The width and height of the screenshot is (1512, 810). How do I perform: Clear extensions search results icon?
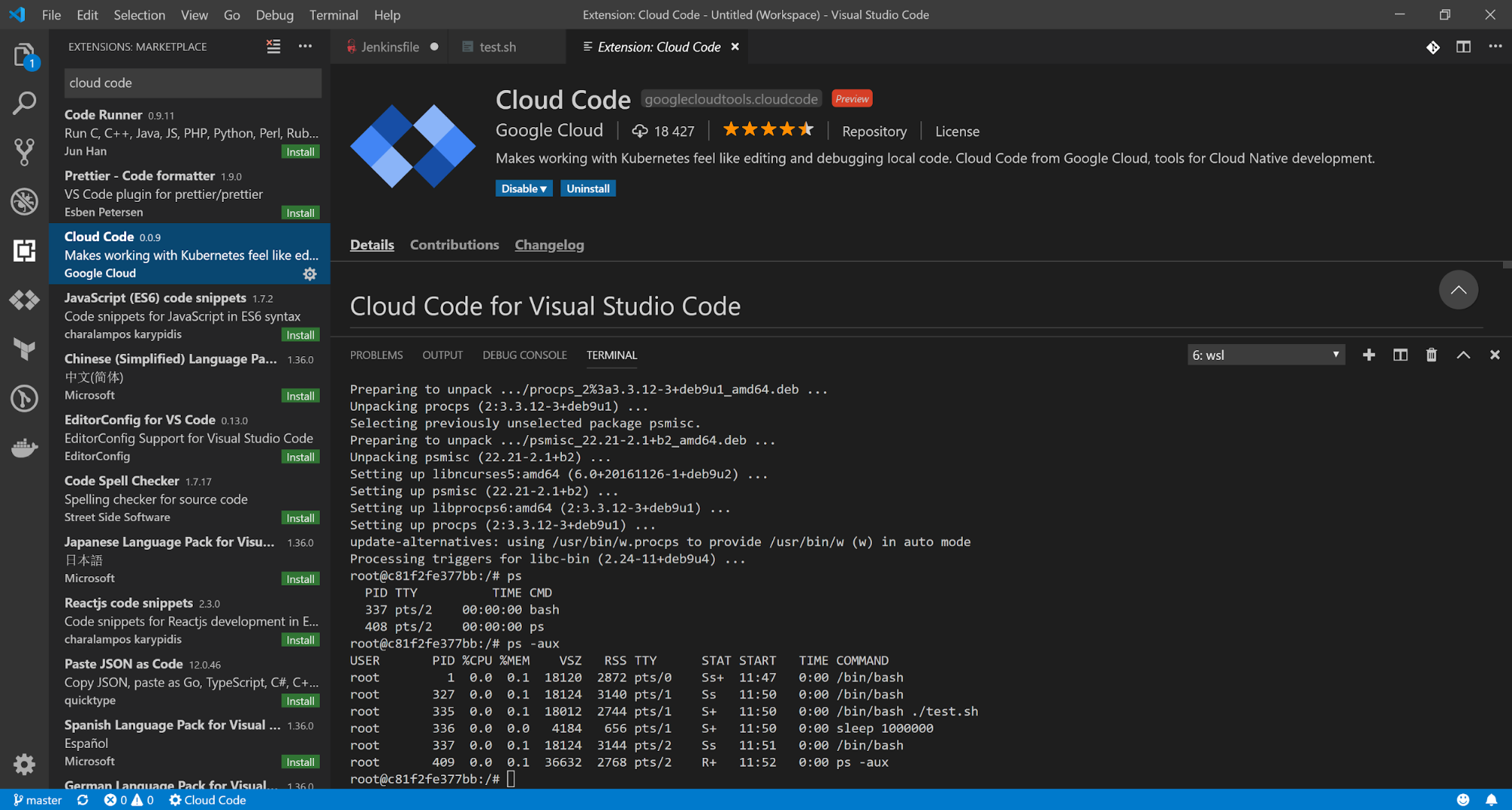pyautogui.click(x=274, y=47)
